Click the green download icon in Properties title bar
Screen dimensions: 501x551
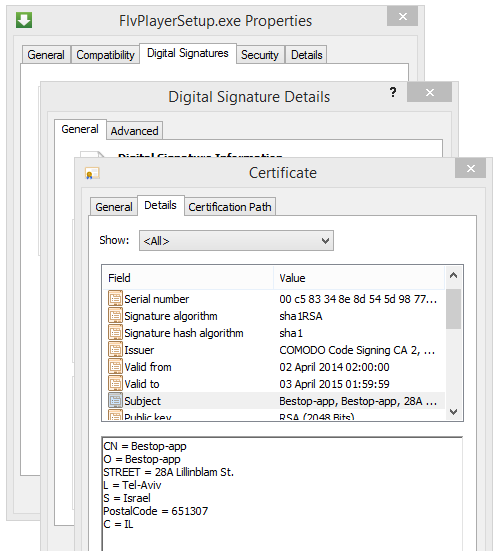click(x=24, y=20)
